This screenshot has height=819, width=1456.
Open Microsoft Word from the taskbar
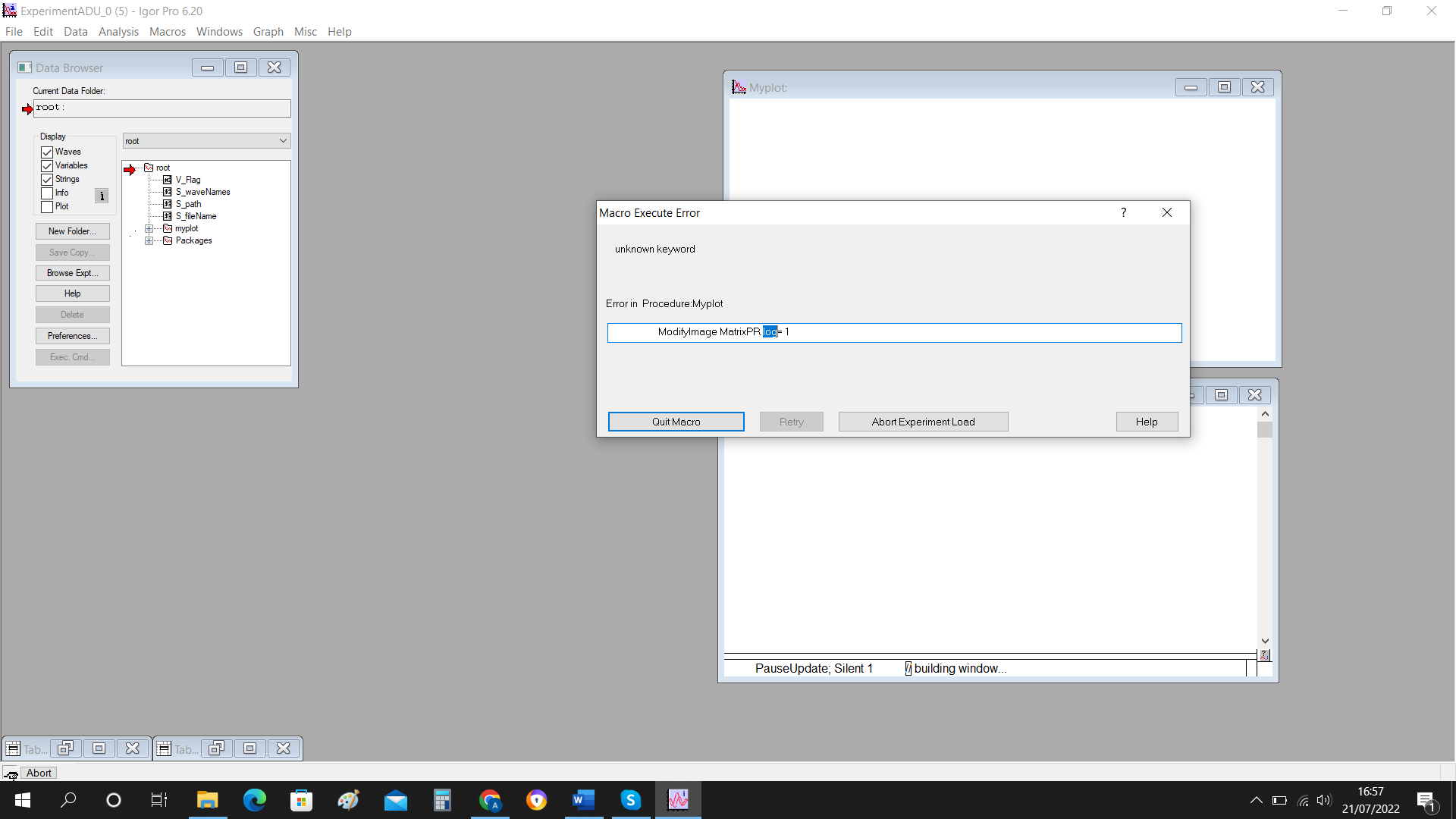pos(583,800)
